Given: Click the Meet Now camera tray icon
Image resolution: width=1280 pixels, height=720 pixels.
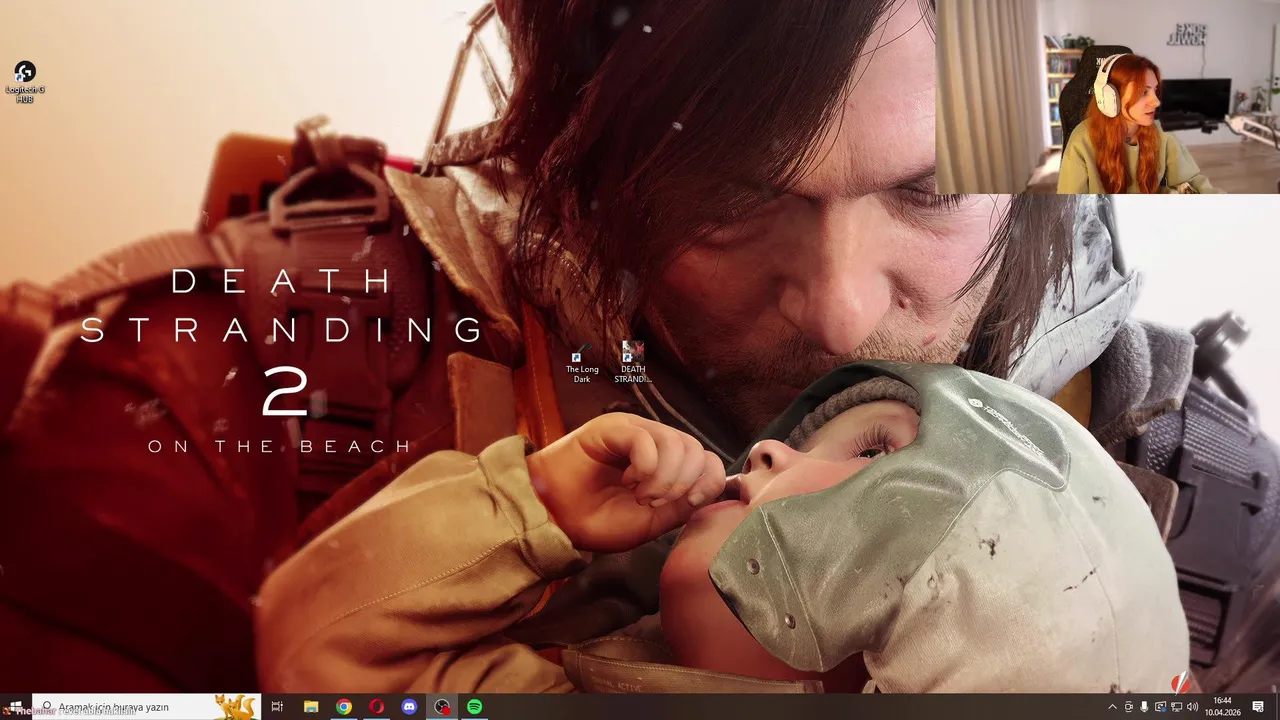Looking at the screenshot, I should [1129, 707].
